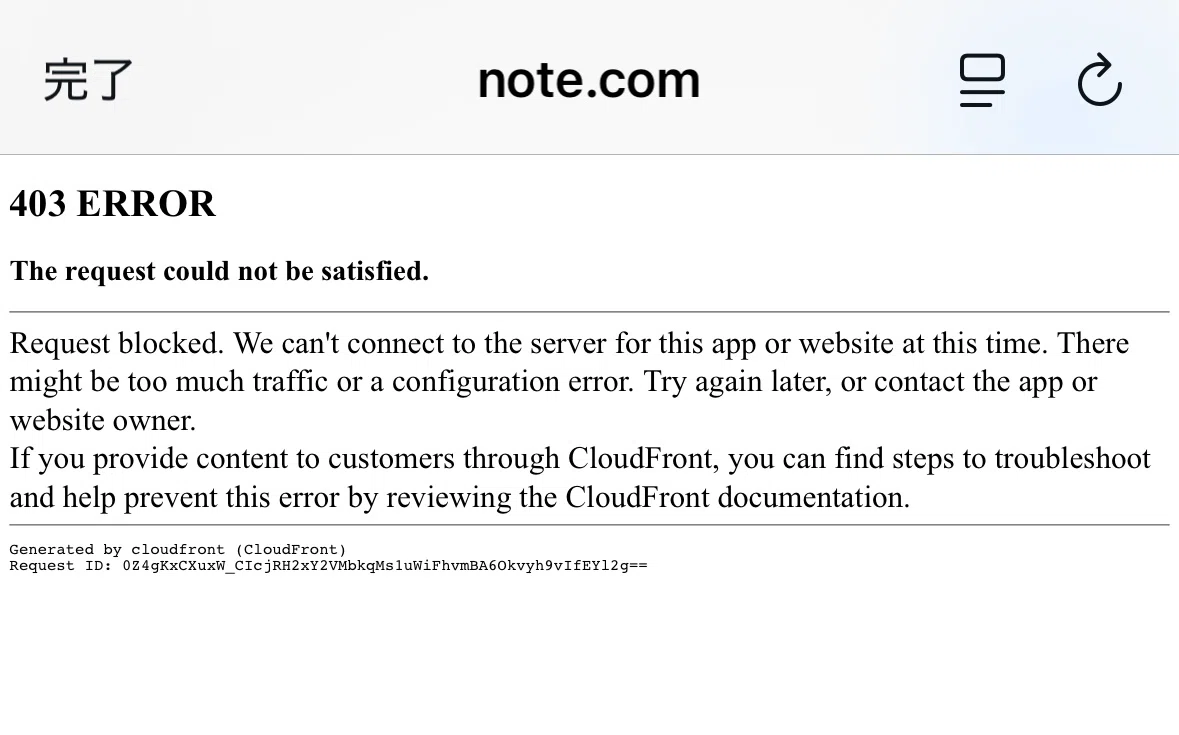This screenshot has height=735, width=1179.
Task: Click the phrase "Try again later"
Action: coord(735,382)
